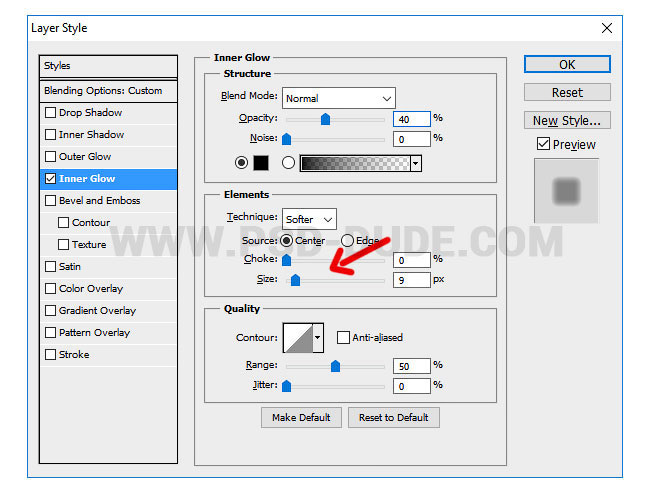Click the New Style... button
The width and height of the screenshot is (650, 495).
click(x=567, y=120)
